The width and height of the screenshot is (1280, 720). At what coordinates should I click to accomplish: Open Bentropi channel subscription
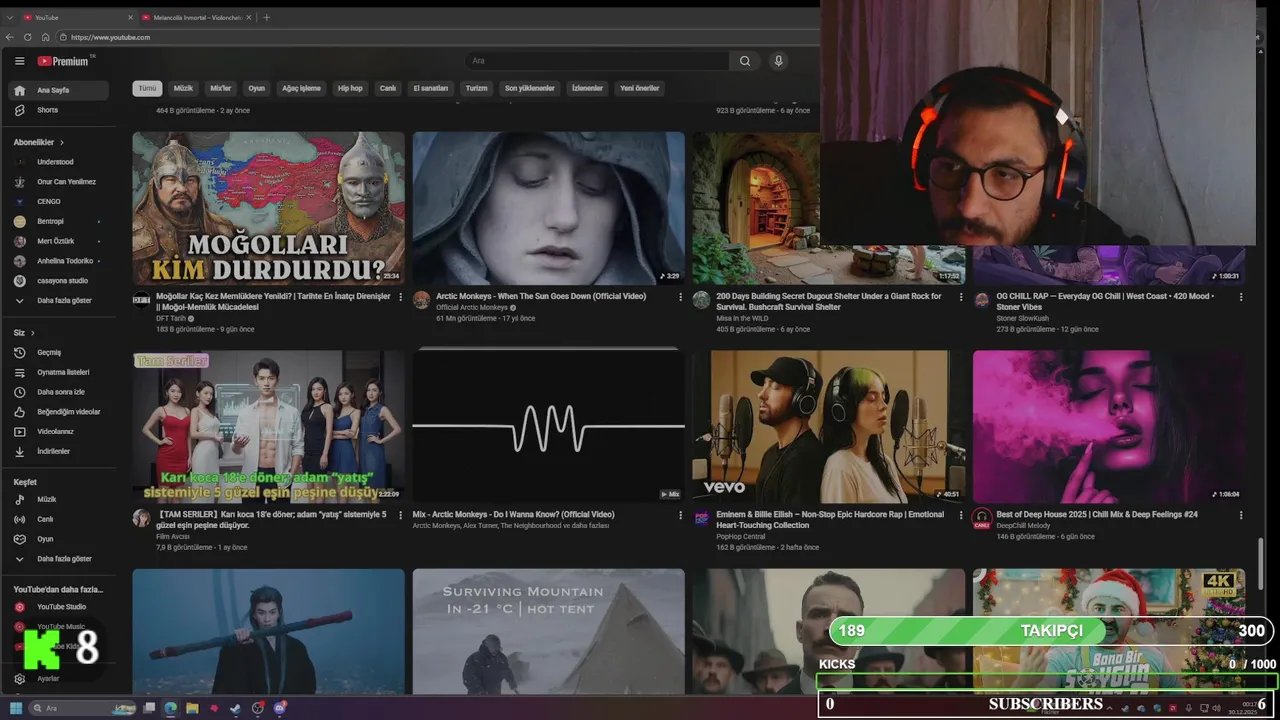58,221
